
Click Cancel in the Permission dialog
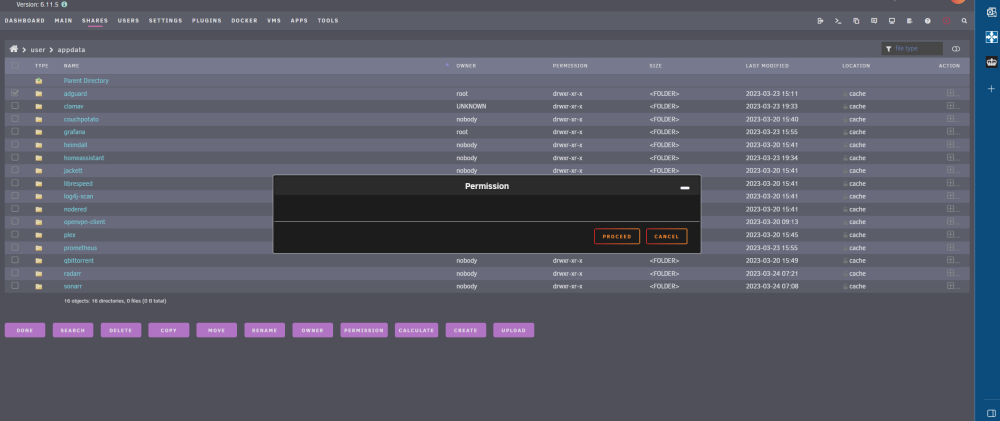click(666, 236)
